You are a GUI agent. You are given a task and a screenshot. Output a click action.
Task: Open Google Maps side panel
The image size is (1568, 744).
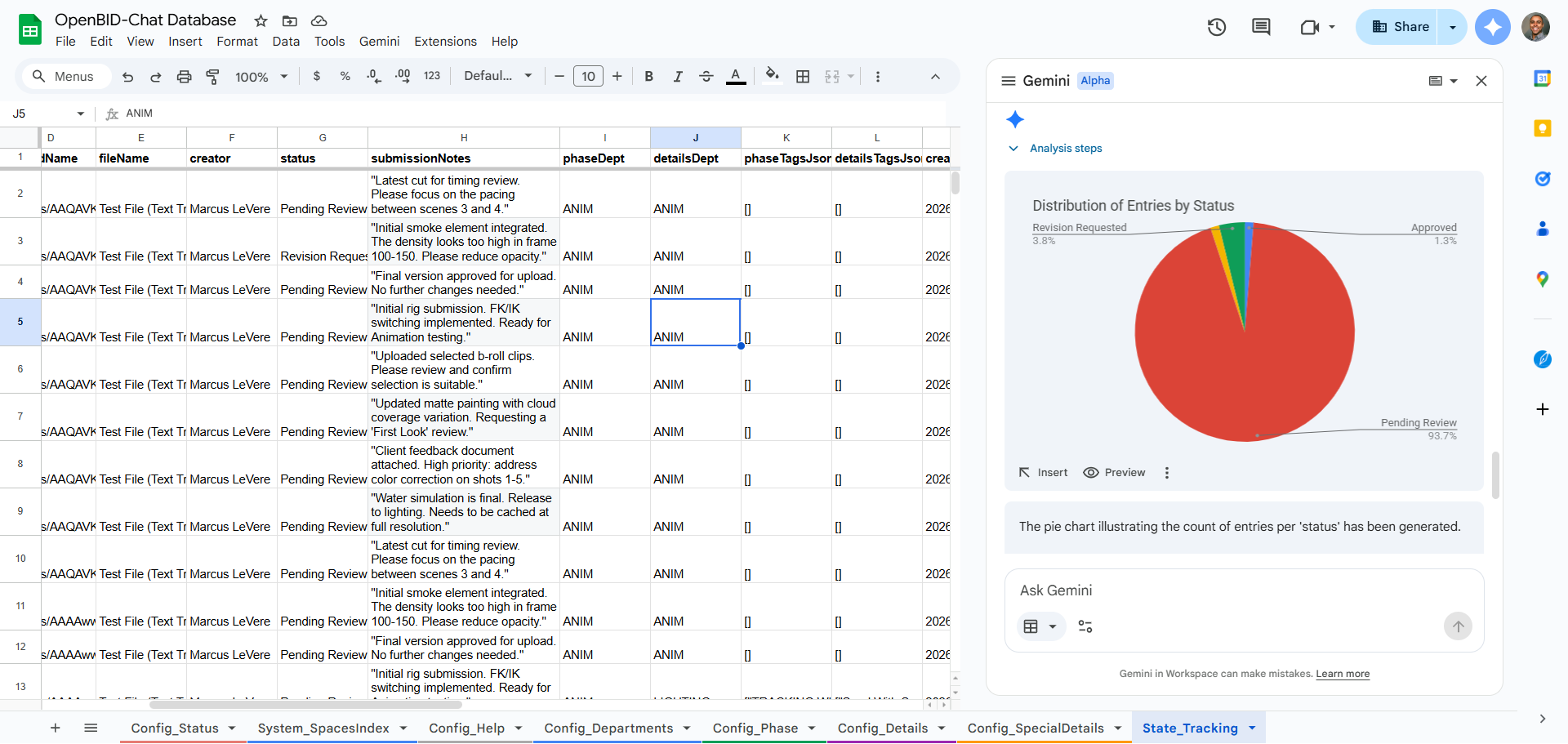pos(1543,279)
